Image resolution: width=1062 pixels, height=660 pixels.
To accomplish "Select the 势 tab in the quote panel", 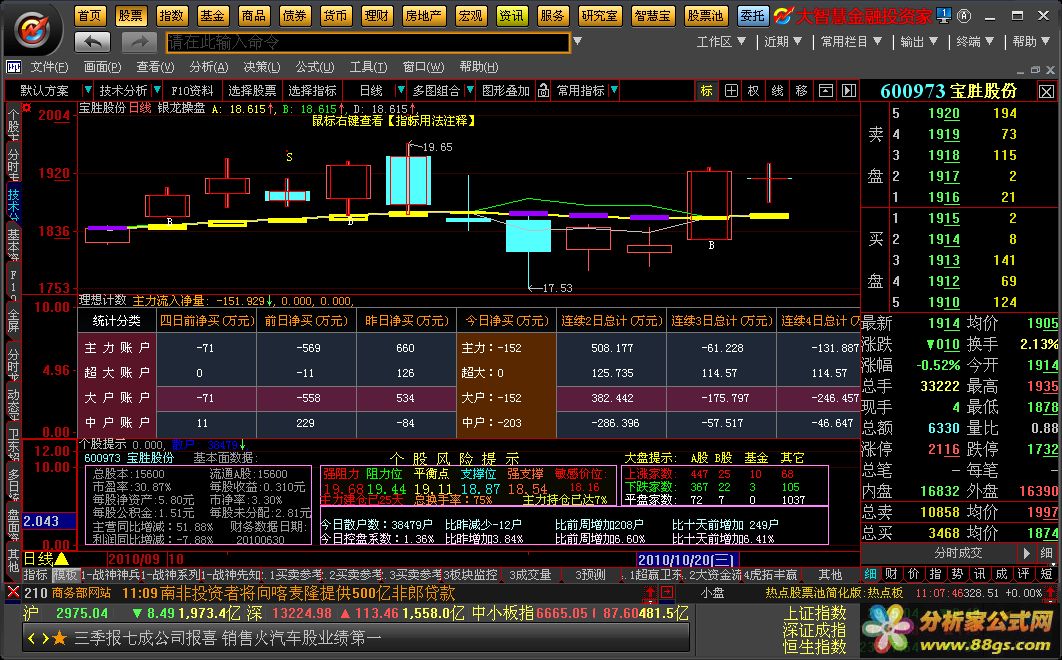I will click(x=958, y=574).
